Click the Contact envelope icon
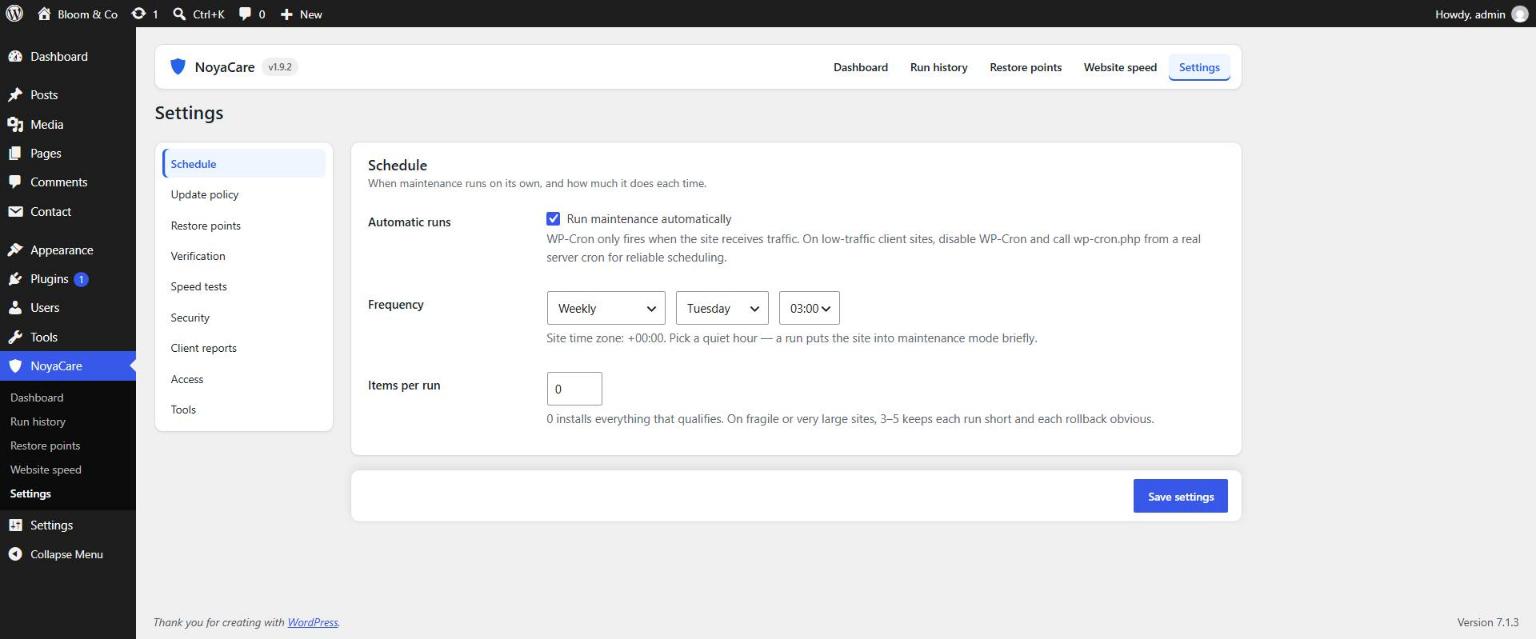Screen dimensions: 1536x639 15,212
